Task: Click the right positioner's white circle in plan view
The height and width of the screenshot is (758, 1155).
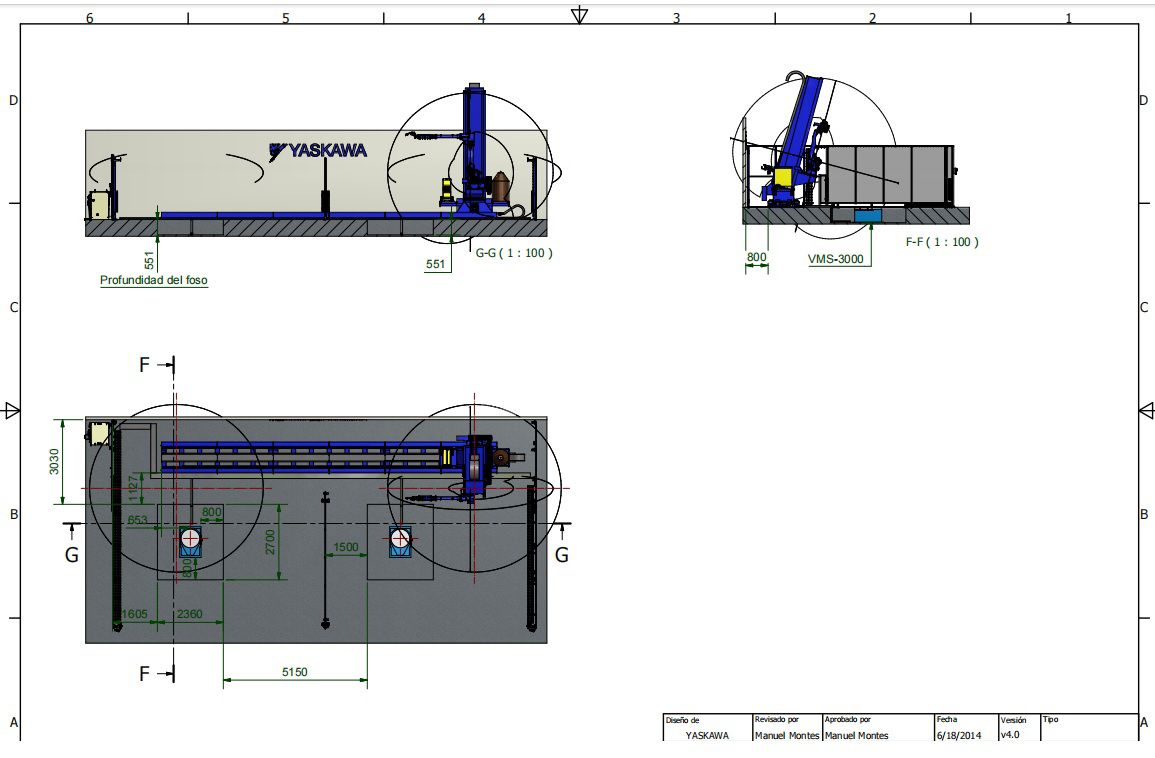Action: point(401,538)
